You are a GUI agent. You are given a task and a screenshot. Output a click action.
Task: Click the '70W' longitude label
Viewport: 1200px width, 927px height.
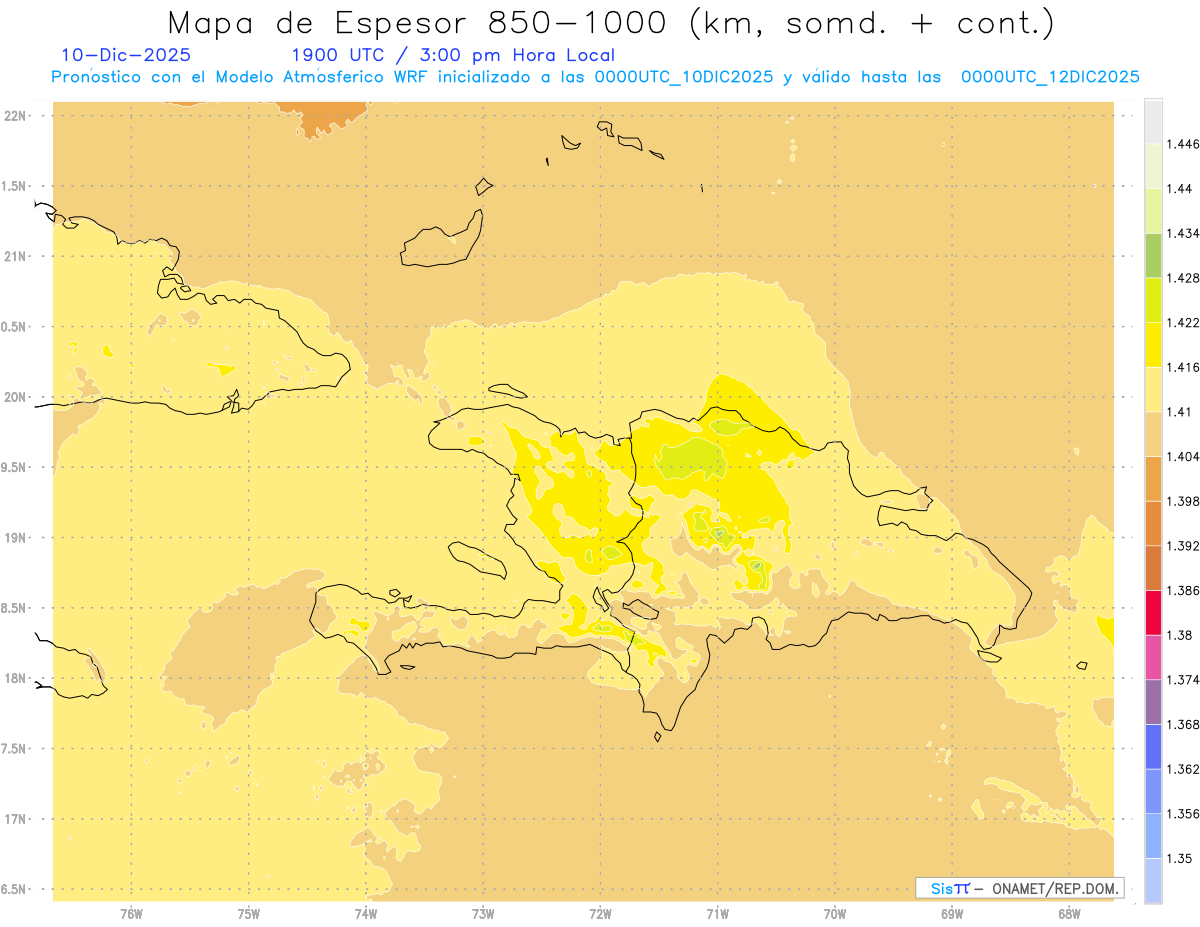click(x=835, y=914)
